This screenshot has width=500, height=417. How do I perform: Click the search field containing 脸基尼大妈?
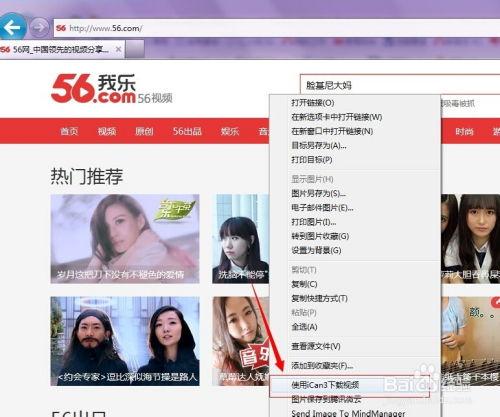(400, 85)
